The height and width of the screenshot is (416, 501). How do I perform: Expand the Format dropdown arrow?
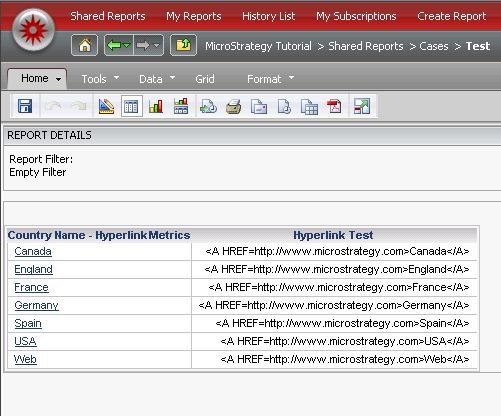(291, 77)
